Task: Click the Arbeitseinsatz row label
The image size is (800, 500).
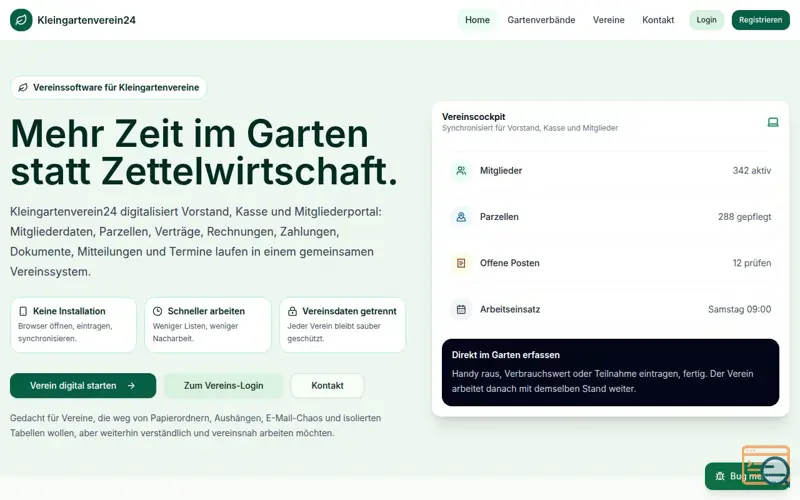Action: tap(510, 309)
